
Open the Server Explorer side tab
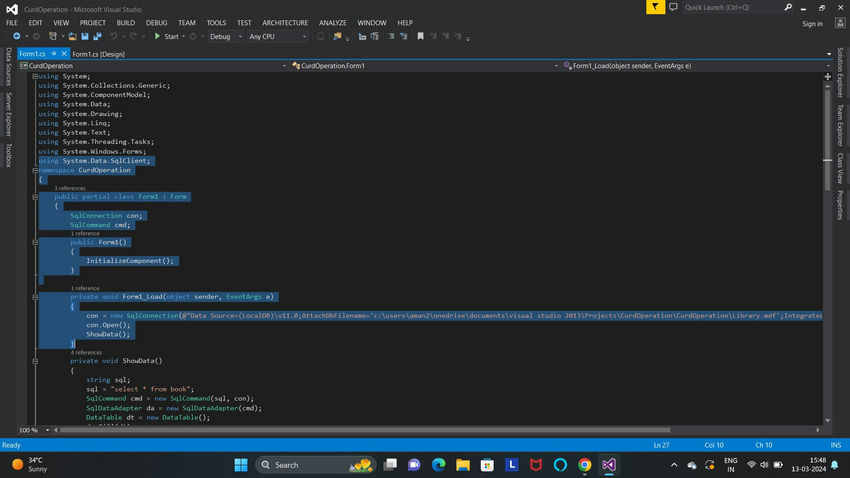coord(9,114)
